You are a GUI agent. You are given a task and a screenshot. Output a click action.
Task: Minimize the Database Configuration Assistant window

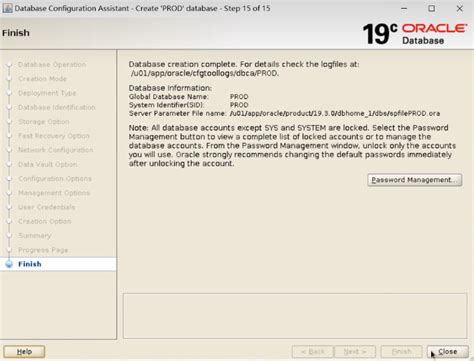pyautogui.click(x=404, y=9)
